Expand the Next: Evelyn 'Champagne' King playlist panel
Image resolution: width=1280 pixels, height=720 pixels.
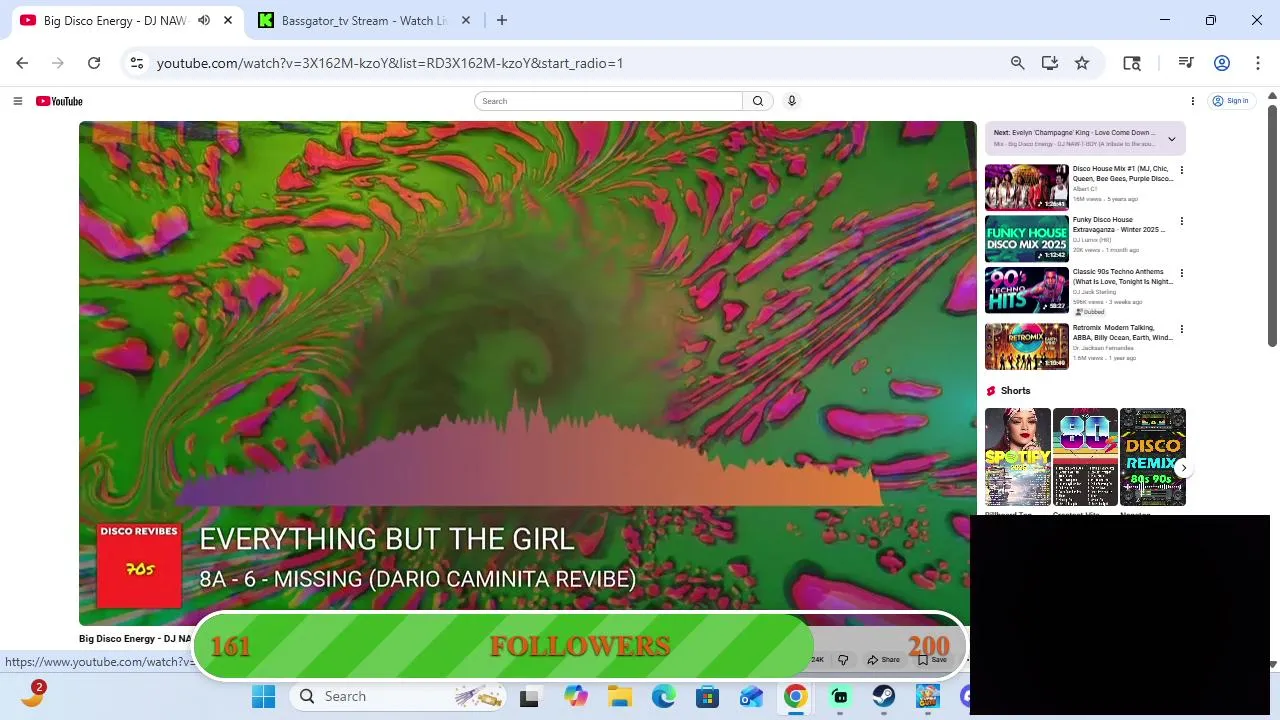1172,139
